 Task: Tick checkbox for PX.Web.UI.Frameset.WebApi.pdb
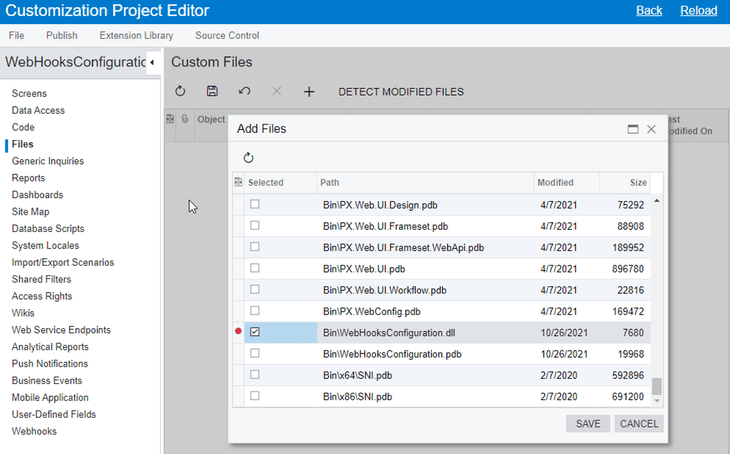255,247
